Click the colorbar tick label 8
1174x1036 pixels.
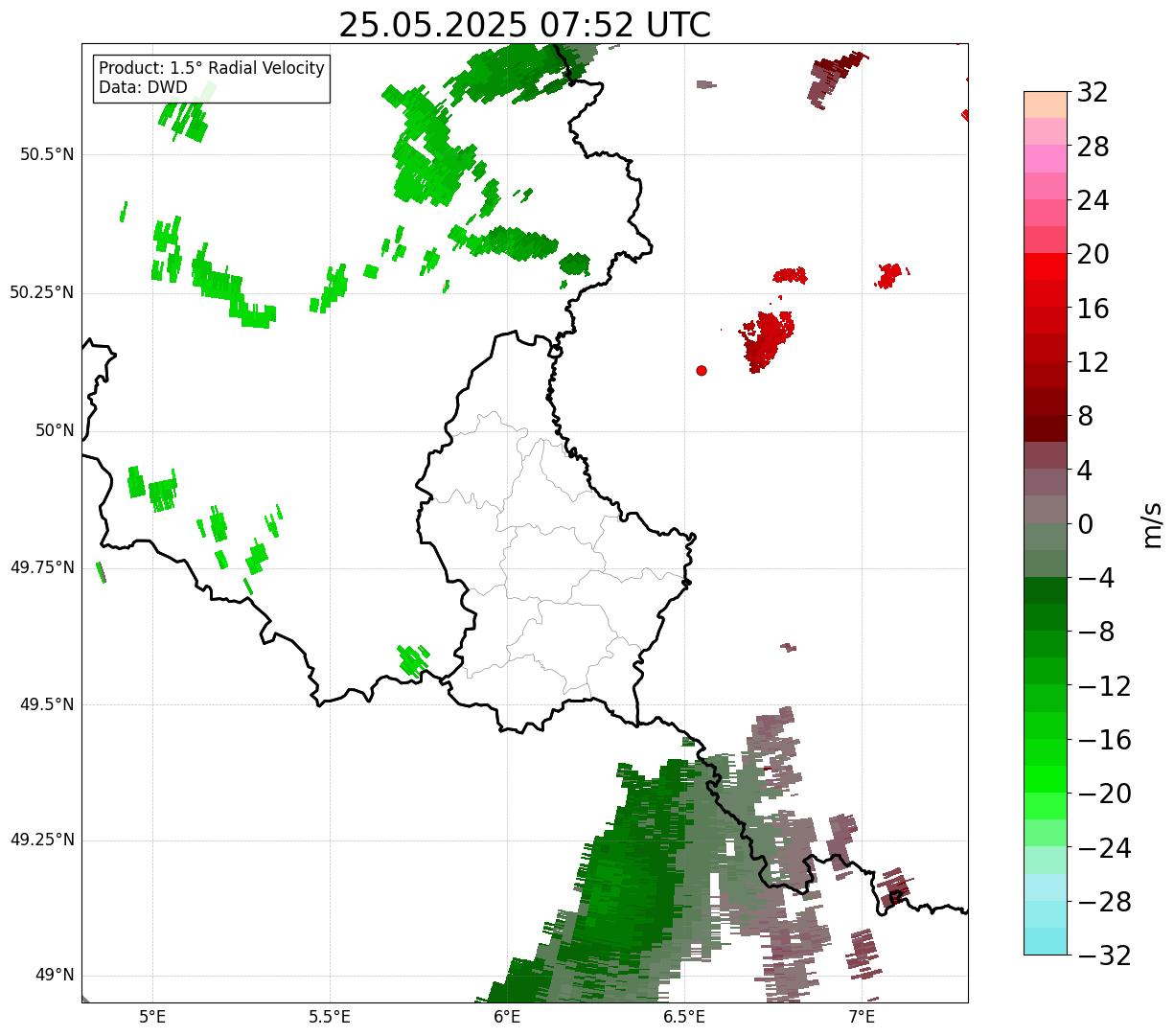coord(1085,417)
